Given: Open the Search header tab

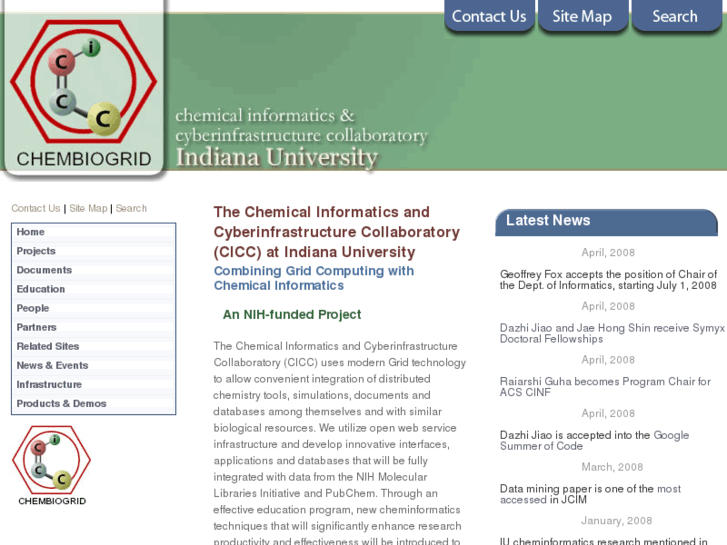Looking at the screenshot, I should tap(675, 16).
